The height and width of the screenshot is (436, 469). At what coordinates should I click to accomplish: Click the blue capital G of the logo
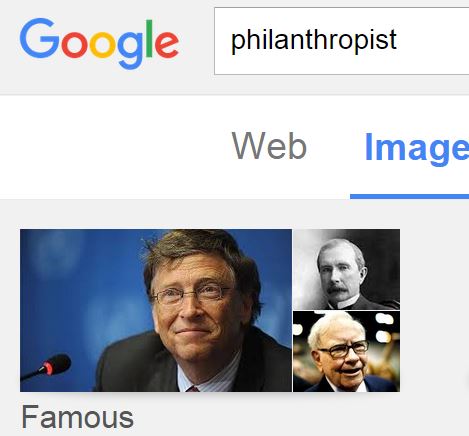pyautogui.click(x=39, y=38)
